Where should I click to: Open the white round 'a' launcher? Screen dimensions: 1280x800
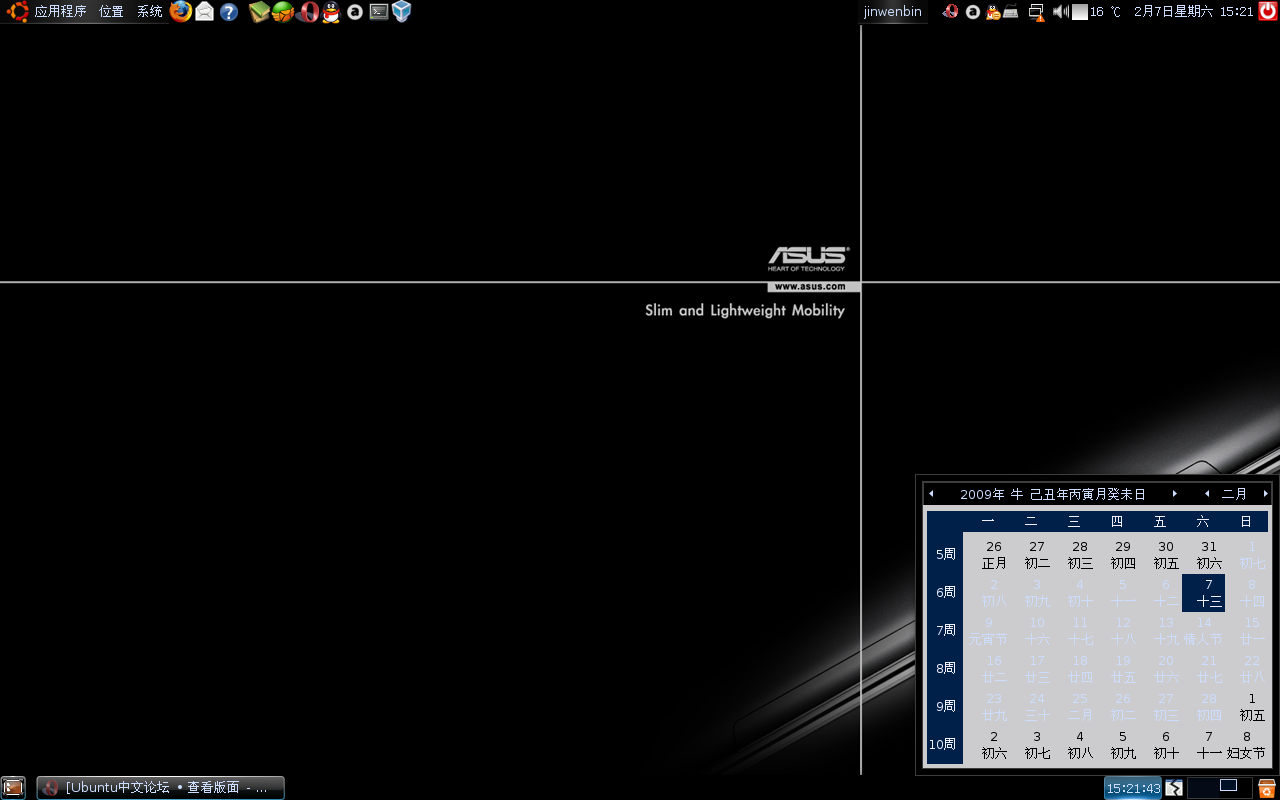click(354, 12)
